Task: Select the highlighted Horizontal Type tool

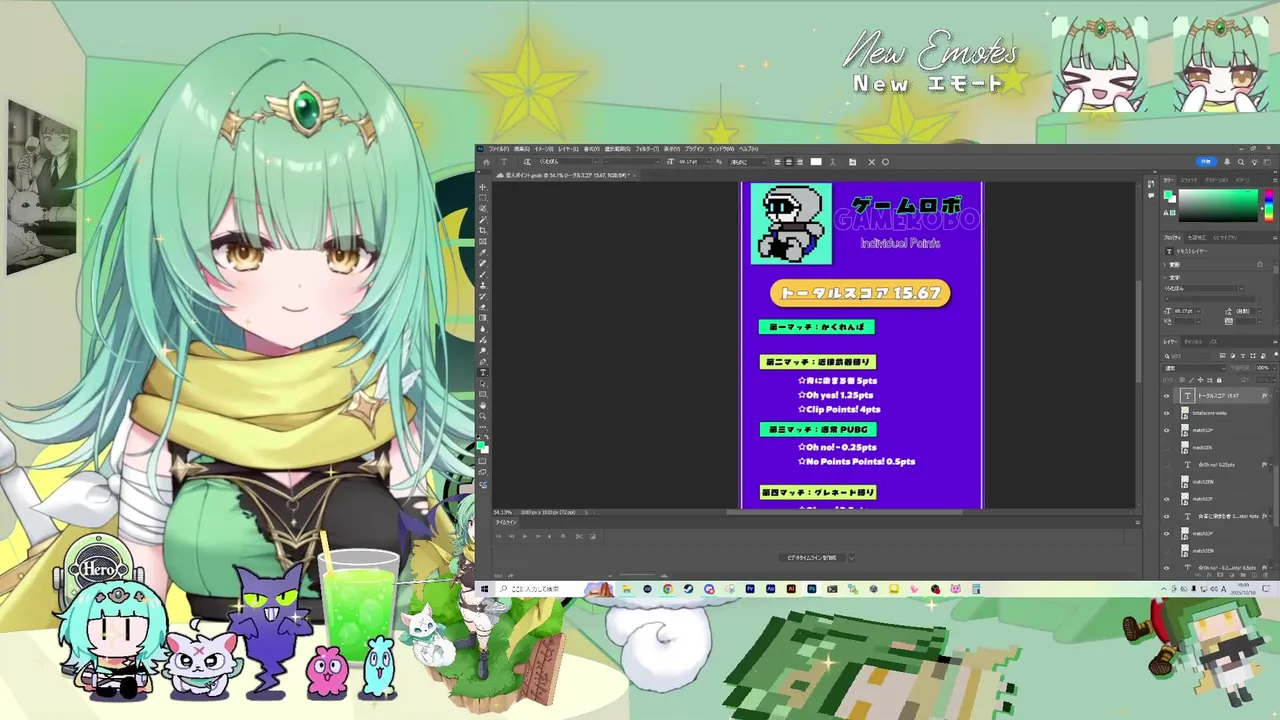Action: point(483,372)
